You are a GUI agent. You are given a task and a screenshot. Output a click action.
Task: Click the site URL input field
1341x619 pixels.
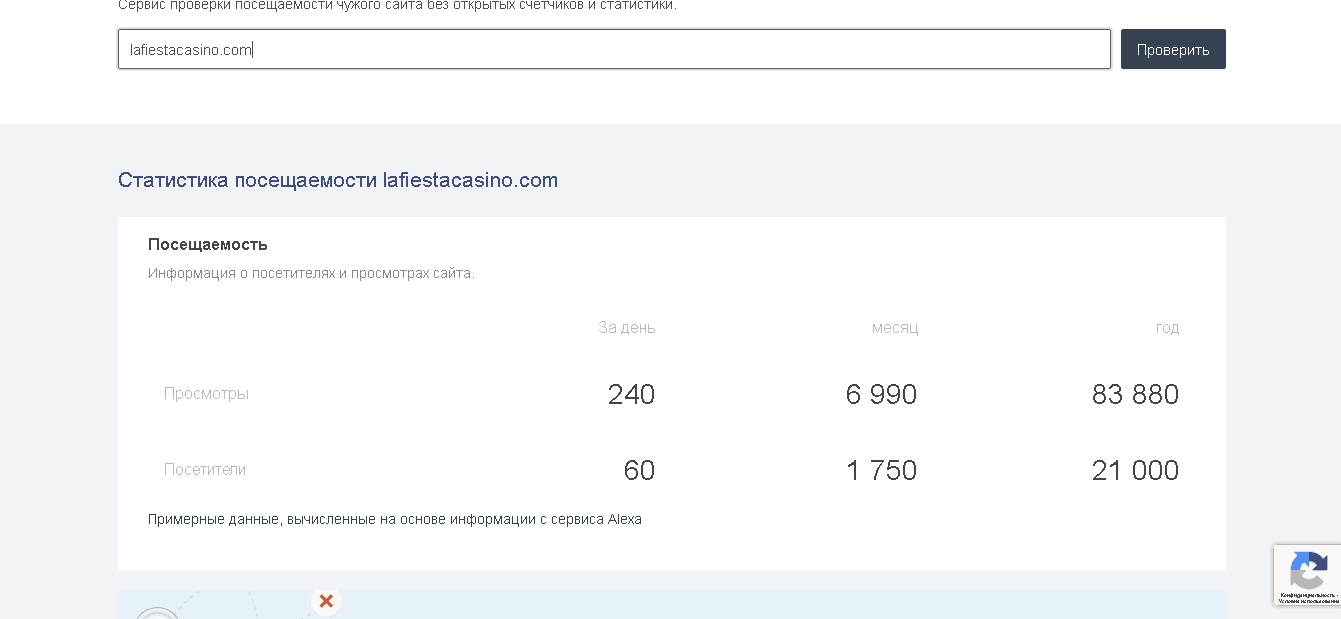[x=613, y=49]
